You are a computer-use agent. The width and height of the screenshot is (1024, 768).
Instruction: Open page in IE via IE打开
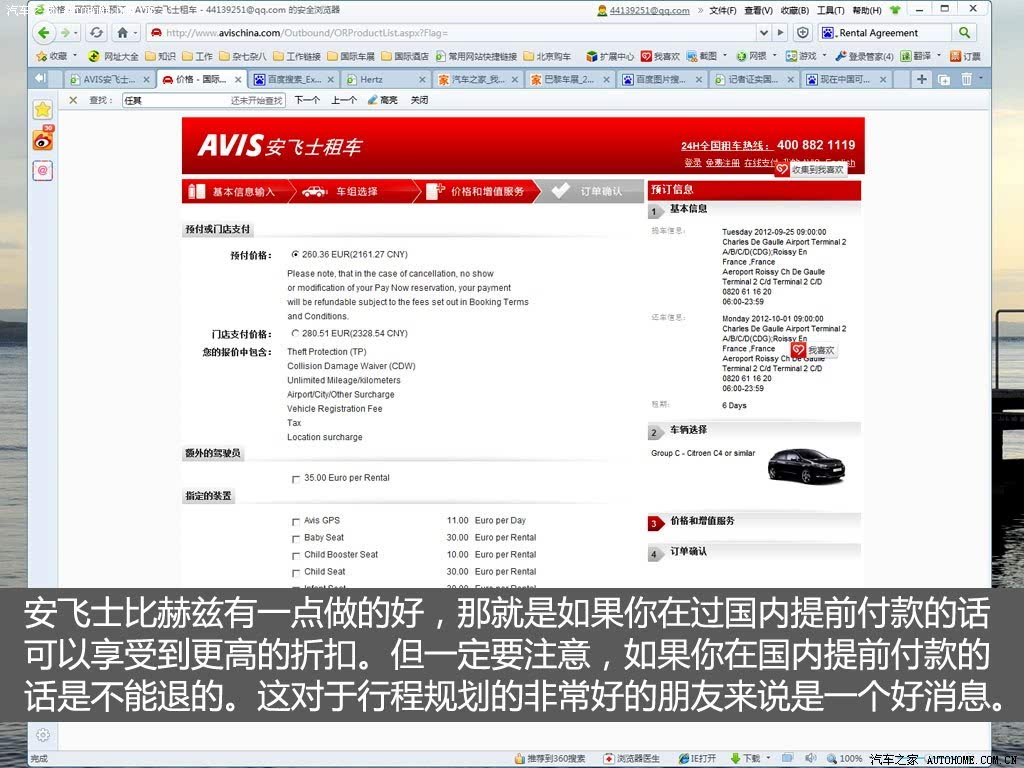[x=697, y=758]
